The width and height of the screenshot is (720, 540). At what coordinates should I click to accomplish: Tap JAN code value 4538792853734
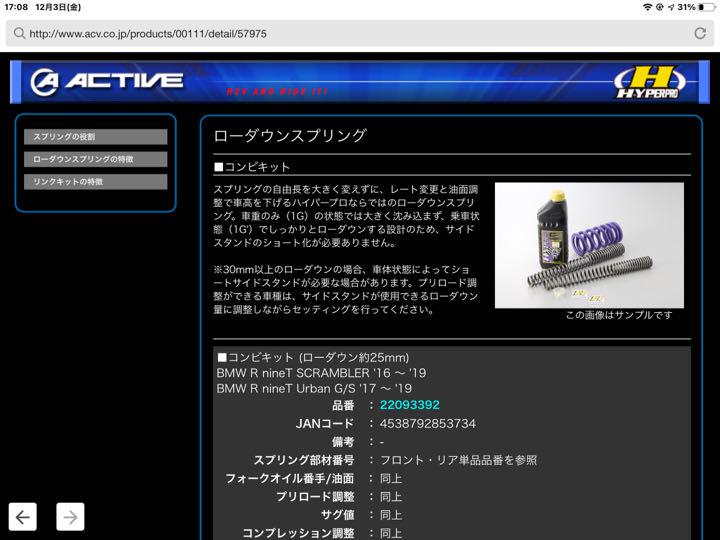coord(428,423)
